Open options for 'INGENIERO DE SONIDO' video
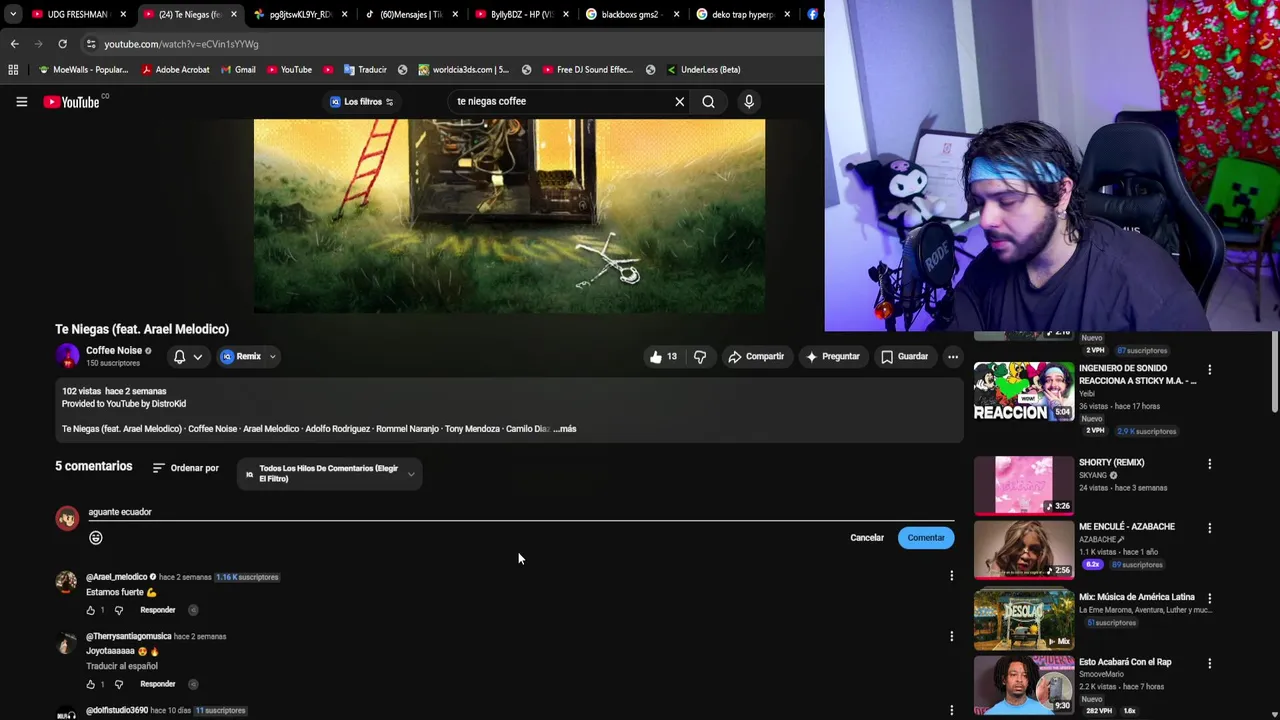 pyautogui.click(x=1209, y=370)
